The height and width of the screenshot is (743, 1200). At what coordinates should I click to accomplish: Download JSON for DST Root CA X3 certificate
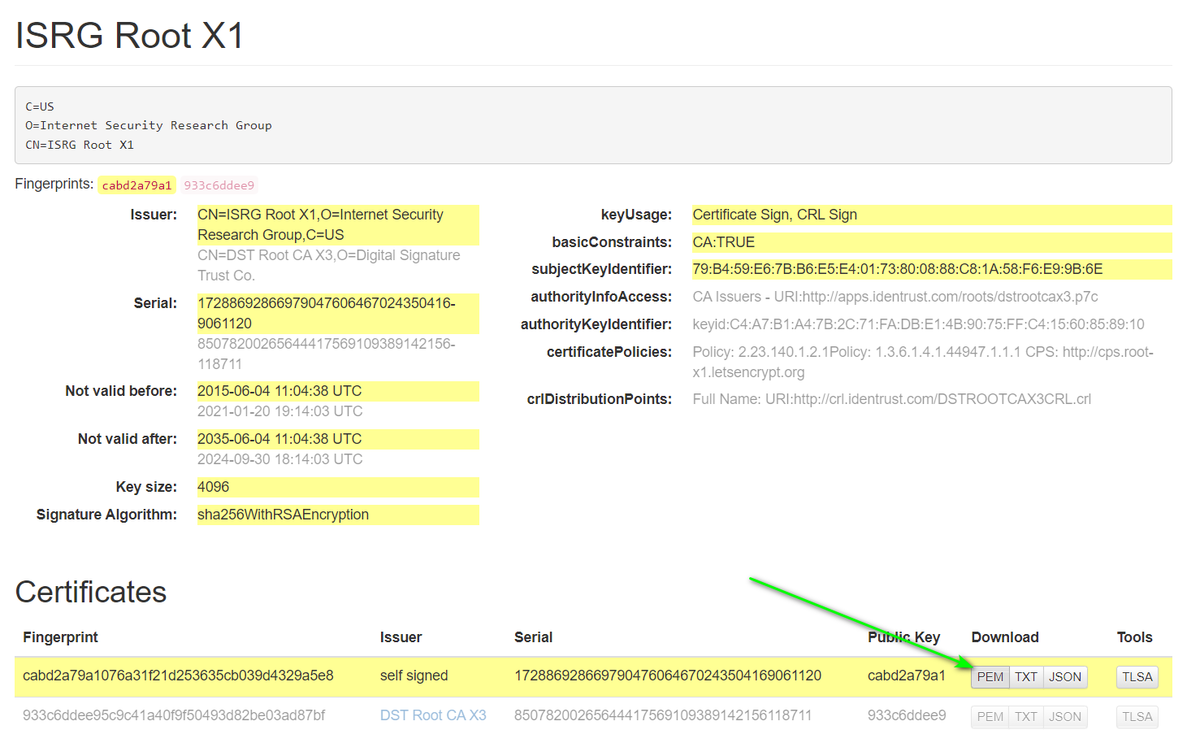pos(1065,716)
